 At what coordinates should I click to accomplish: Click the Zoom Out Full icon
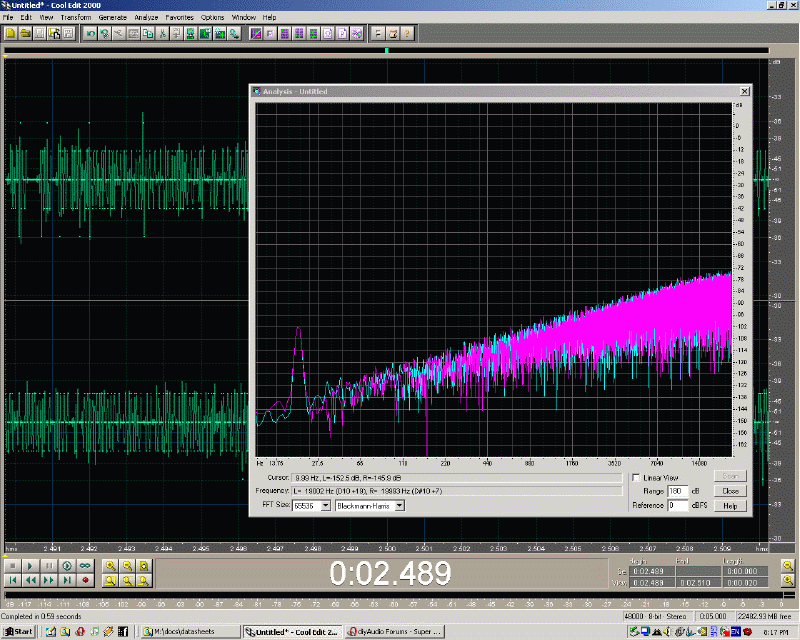pyautogui.click(x=144, y=566)
